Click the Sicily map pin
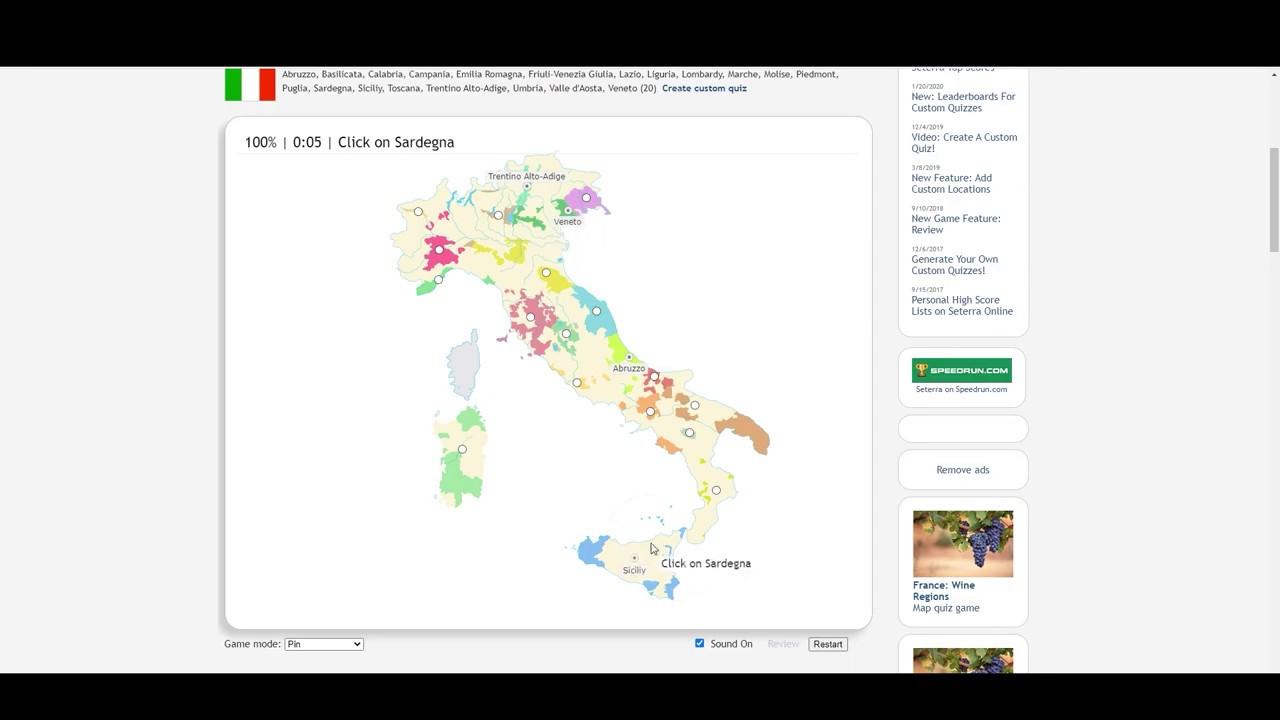Image resolution: width=1280 pixels, height=720 pixels. click(x=634, y=558)
